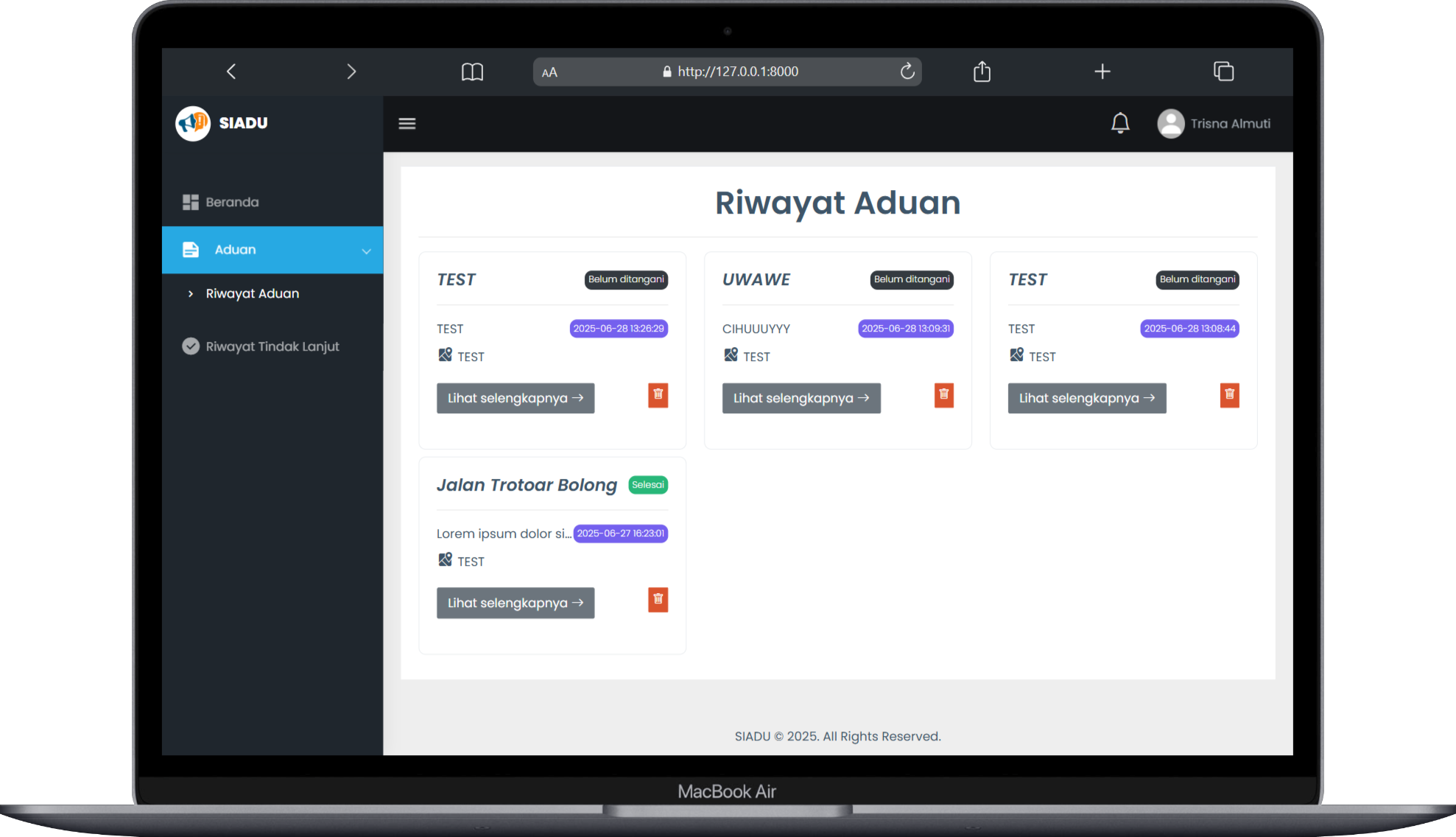This screenshot has width=1456, height=837.
Task: Click the browser tabs overview icon
Action: point(1223,71)
